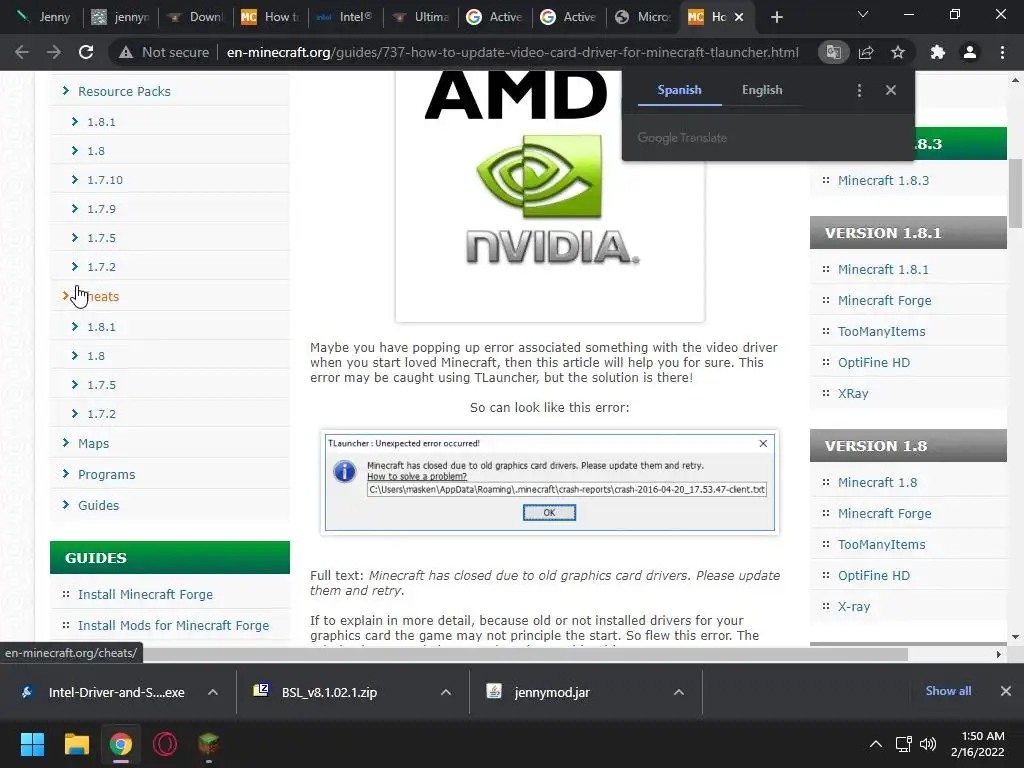Open the tab search chevron
1024x768 pixels.
[863, 14]
